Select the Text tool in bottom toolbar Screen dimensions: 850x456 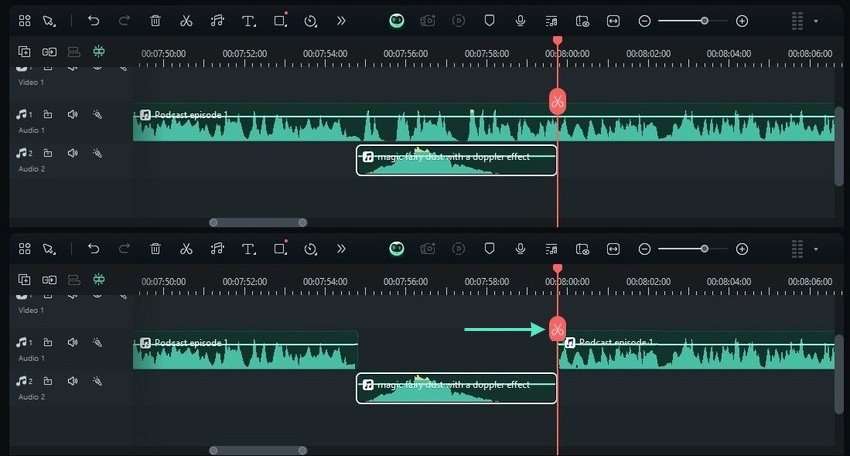(248, 249)
